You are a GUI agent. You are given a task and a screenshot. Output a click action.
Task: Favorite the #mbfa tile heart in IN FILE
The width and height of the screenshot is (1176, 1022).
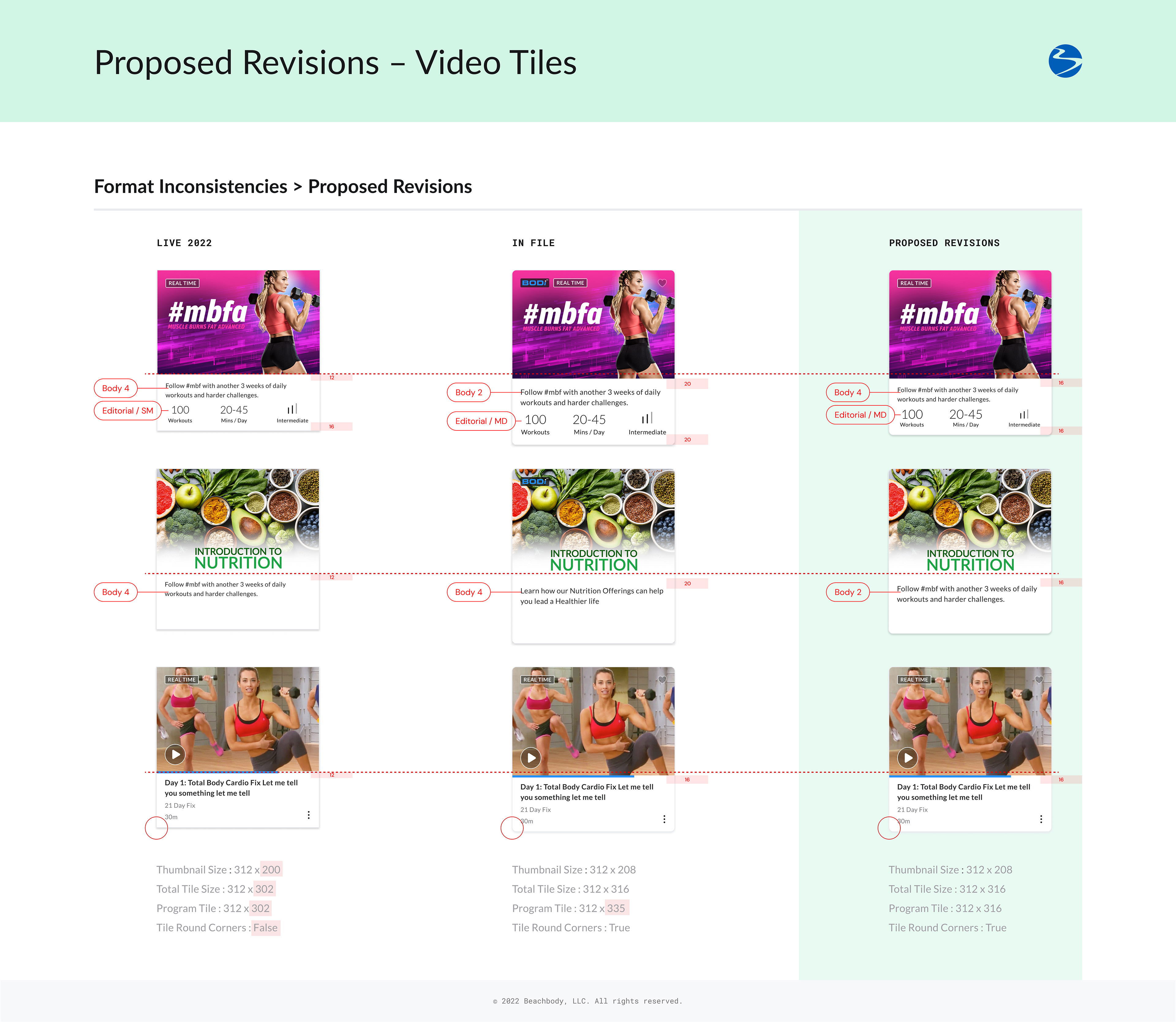[x=662, y=283]
